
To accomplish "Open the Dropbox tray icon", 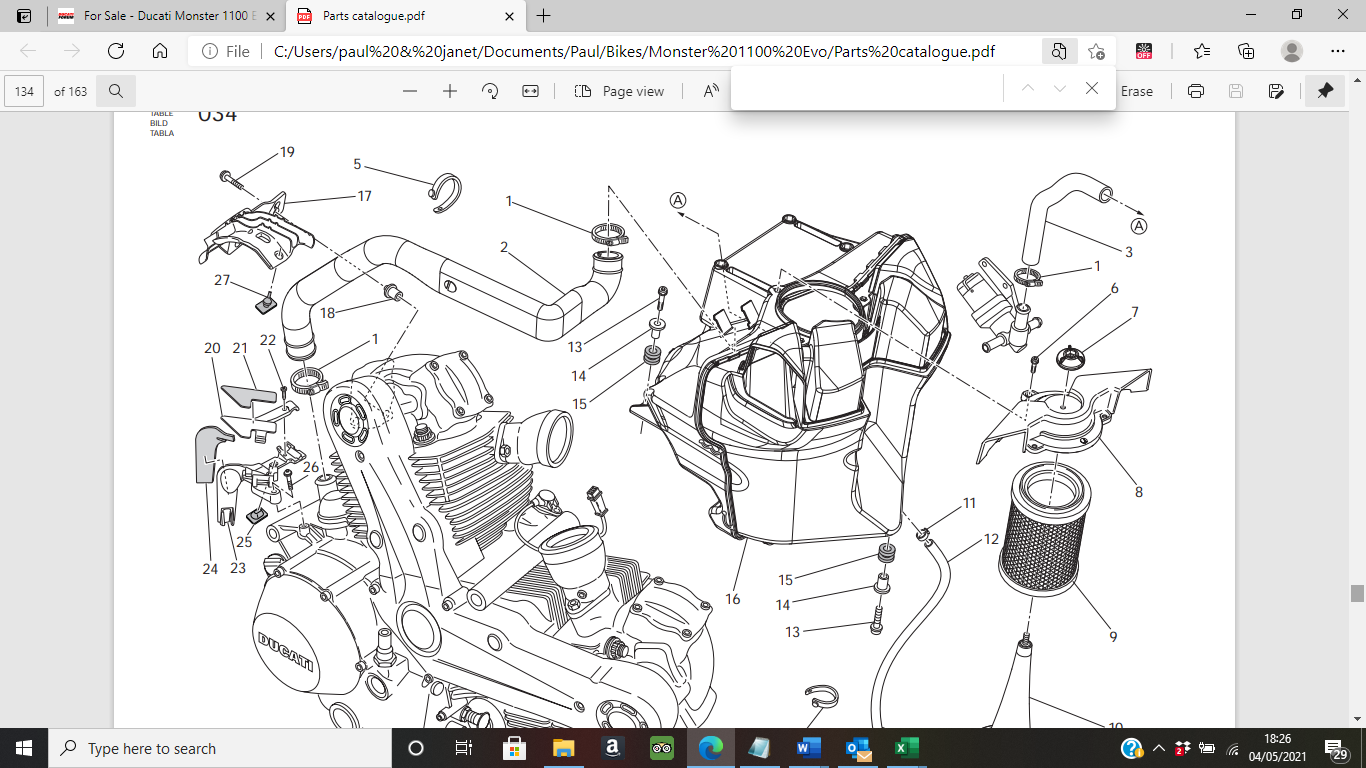I will click(x=1182, y=748).
